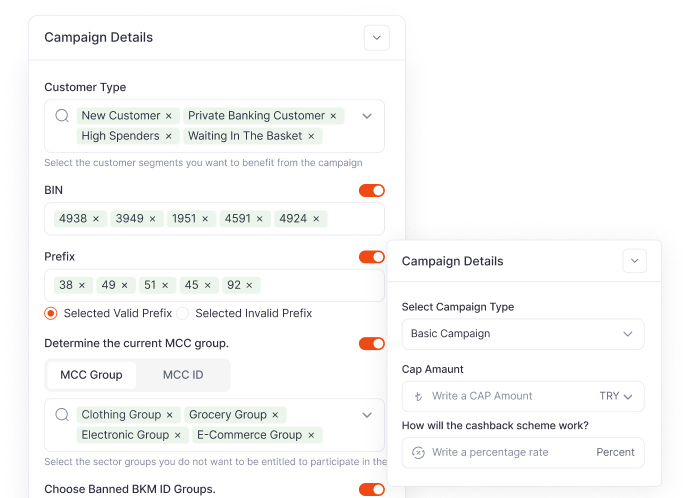
Task: Select the Selected Invalid Prefix radio button
Action: 183,313
